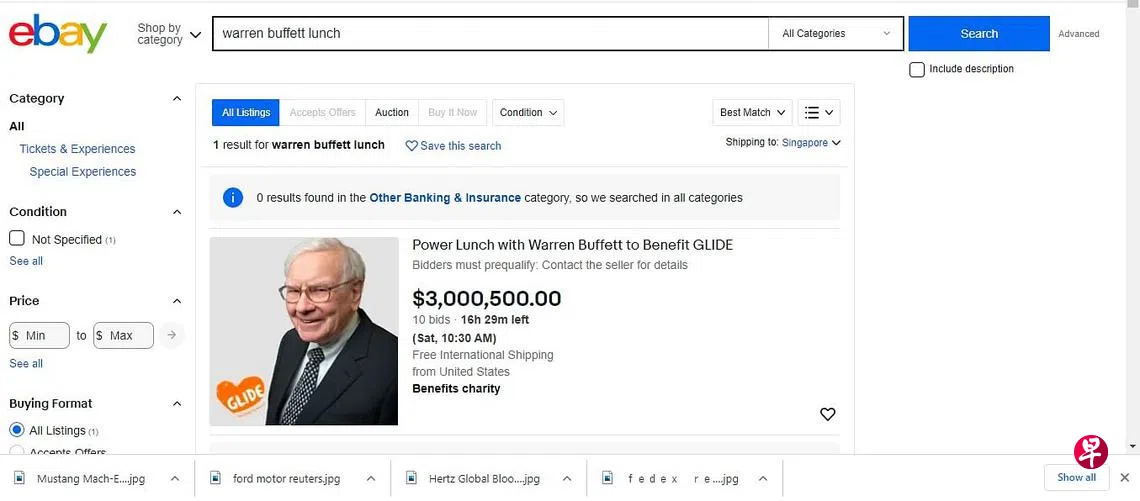The height and width of the screenshot is (501, 1140).
Task: Click the heart icon to watch listing
Action: pos(828,414)
